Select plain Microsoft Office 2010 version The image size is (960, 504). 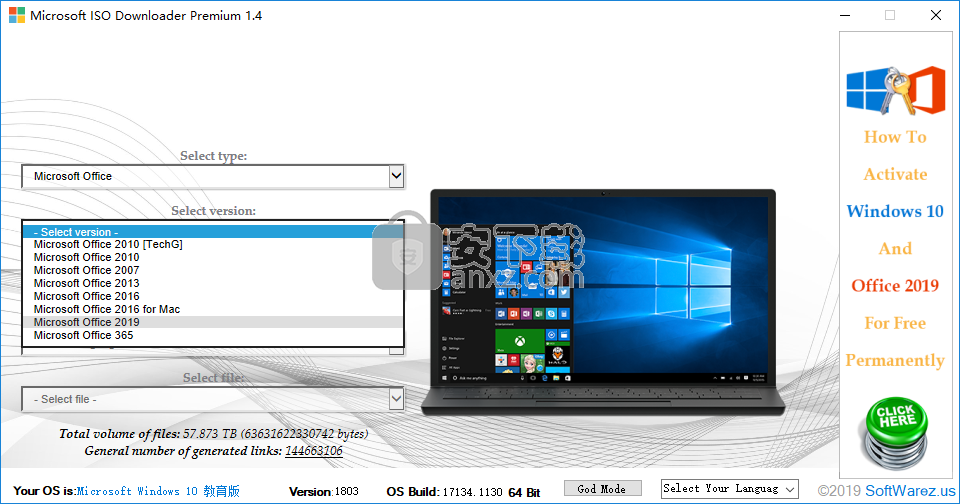212,257
